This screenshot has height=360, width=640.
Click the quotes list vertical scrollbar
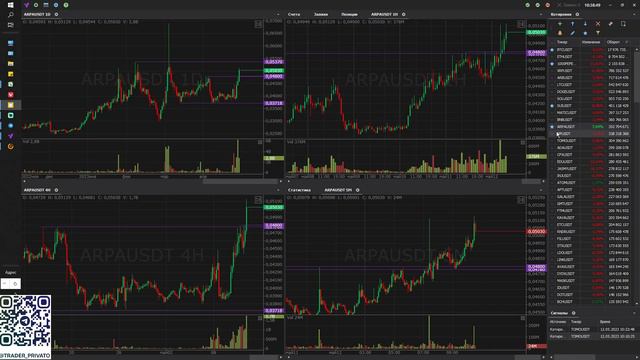637,78
